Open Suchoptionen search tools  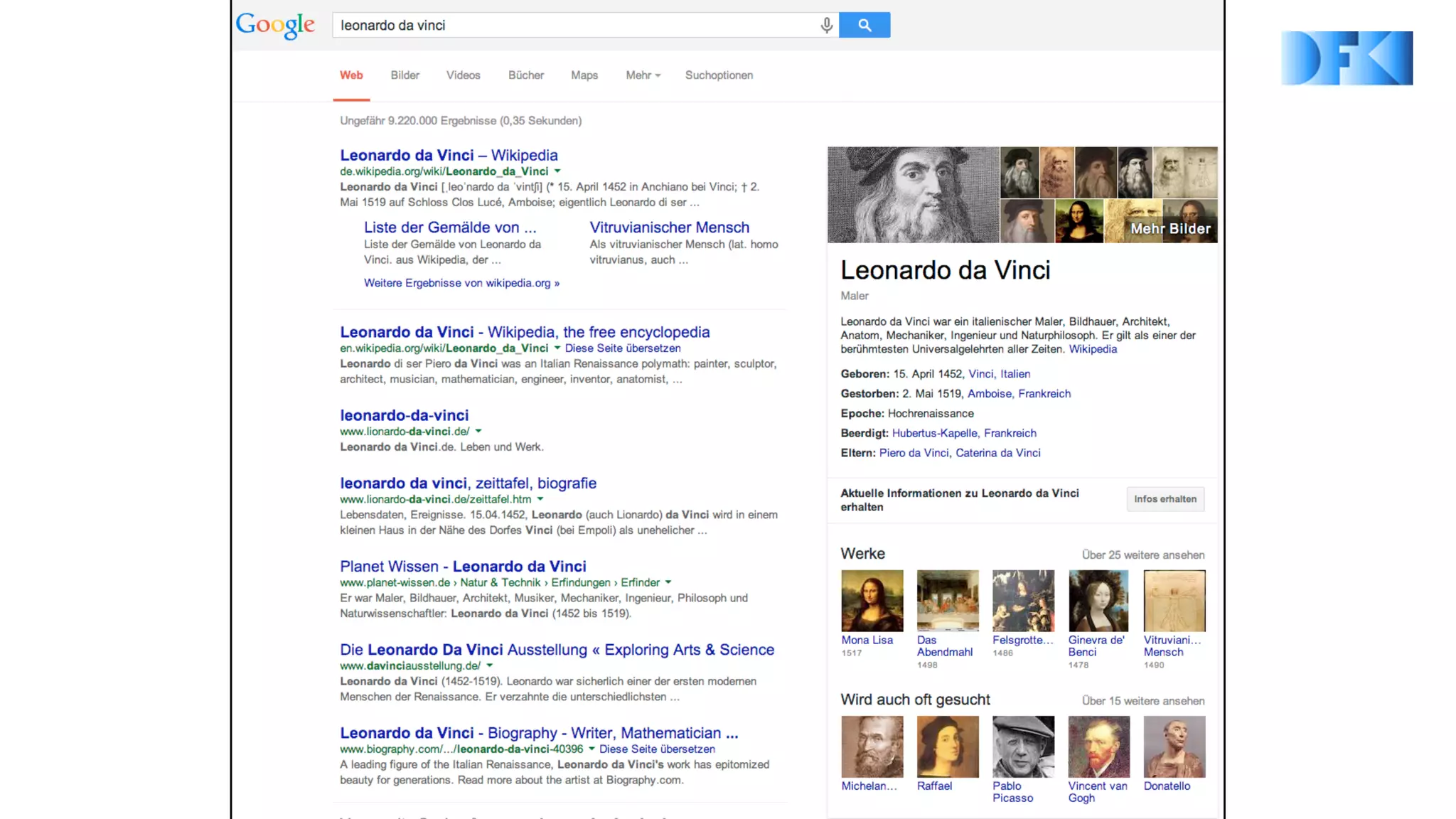coord(719,75)
